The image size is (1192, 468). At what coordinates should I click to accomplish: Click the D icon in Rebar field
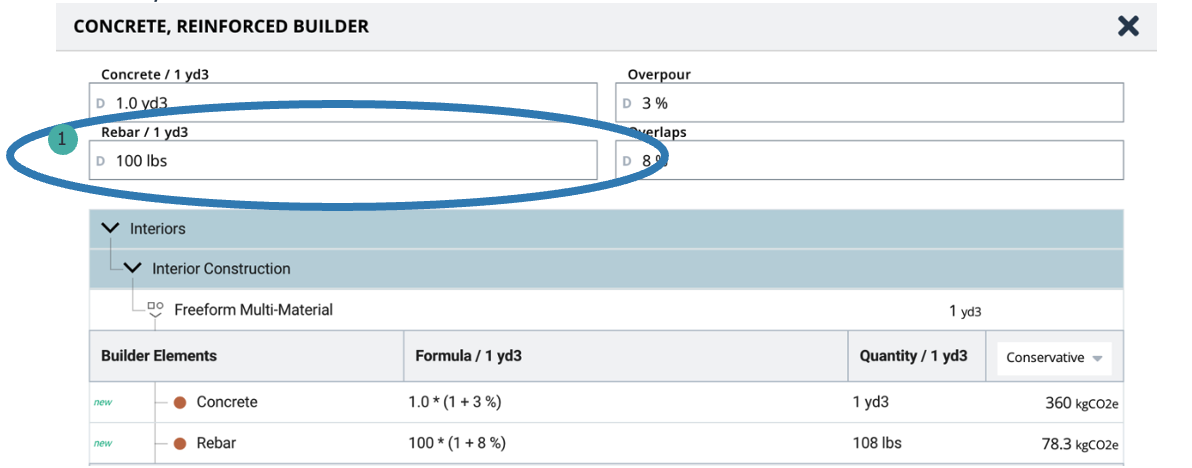click(x=100, y=160)
